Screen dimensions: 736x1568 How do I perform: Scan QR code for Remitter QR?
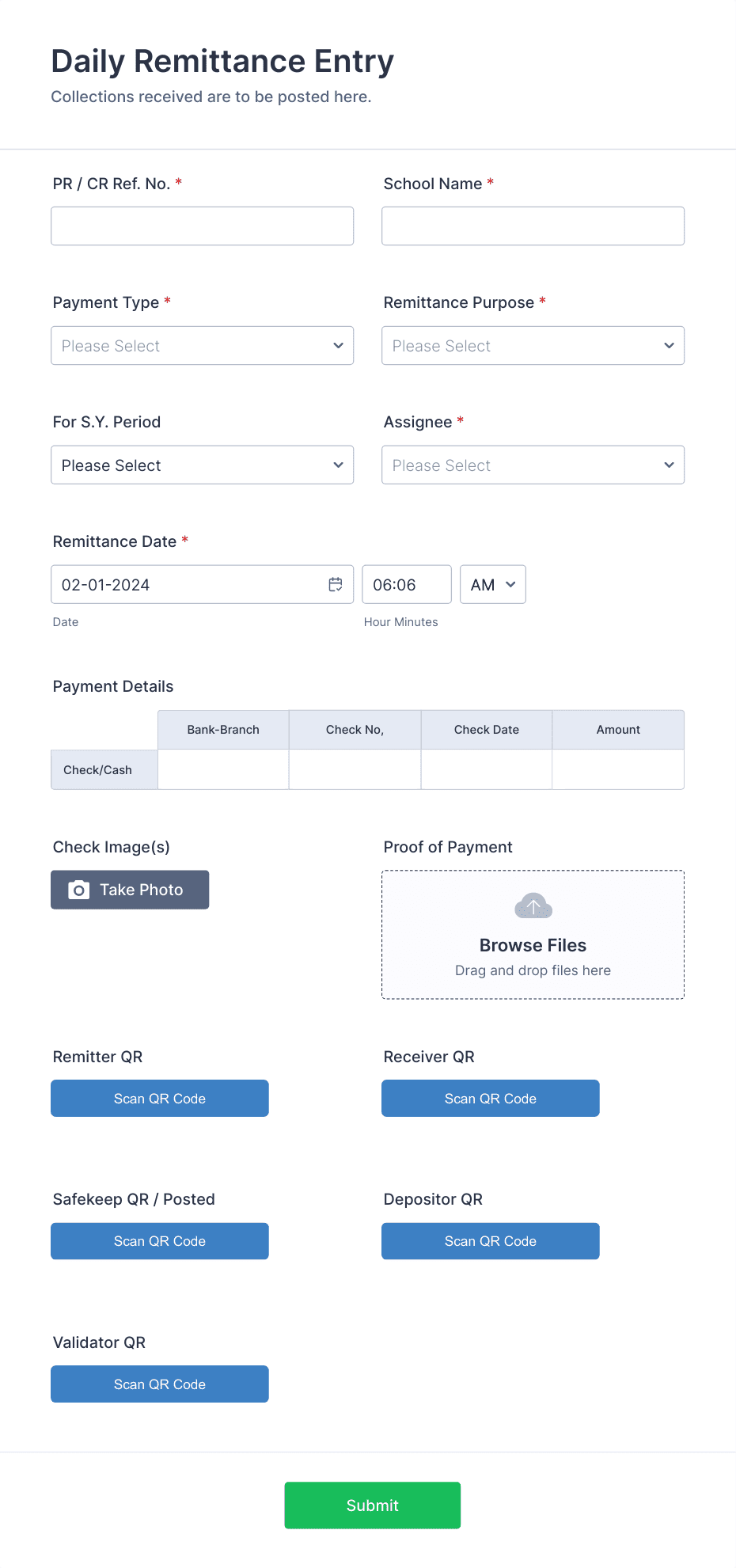tap(160, 1099)
